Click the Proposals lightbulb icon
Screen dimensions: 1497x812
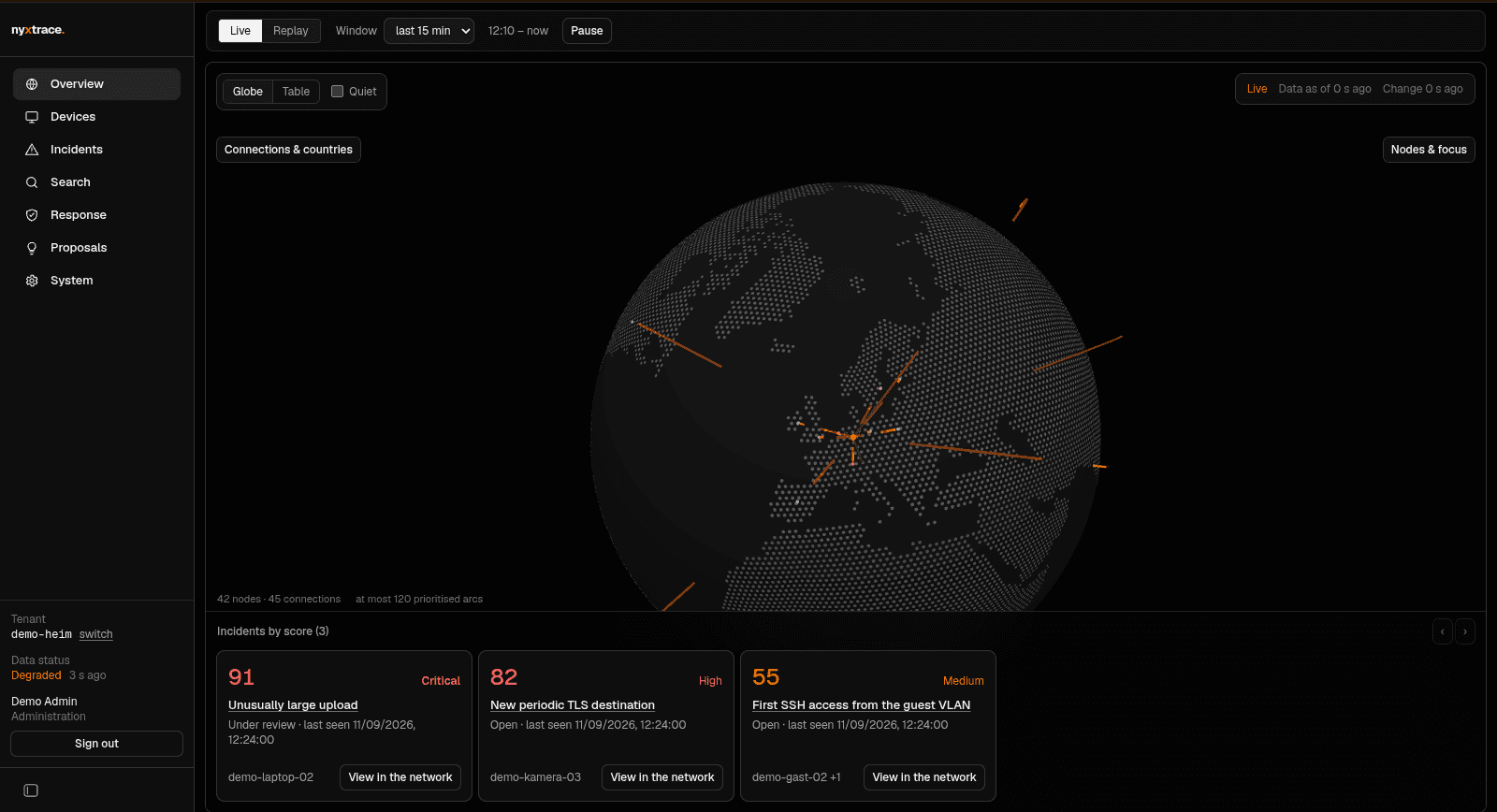32,248
